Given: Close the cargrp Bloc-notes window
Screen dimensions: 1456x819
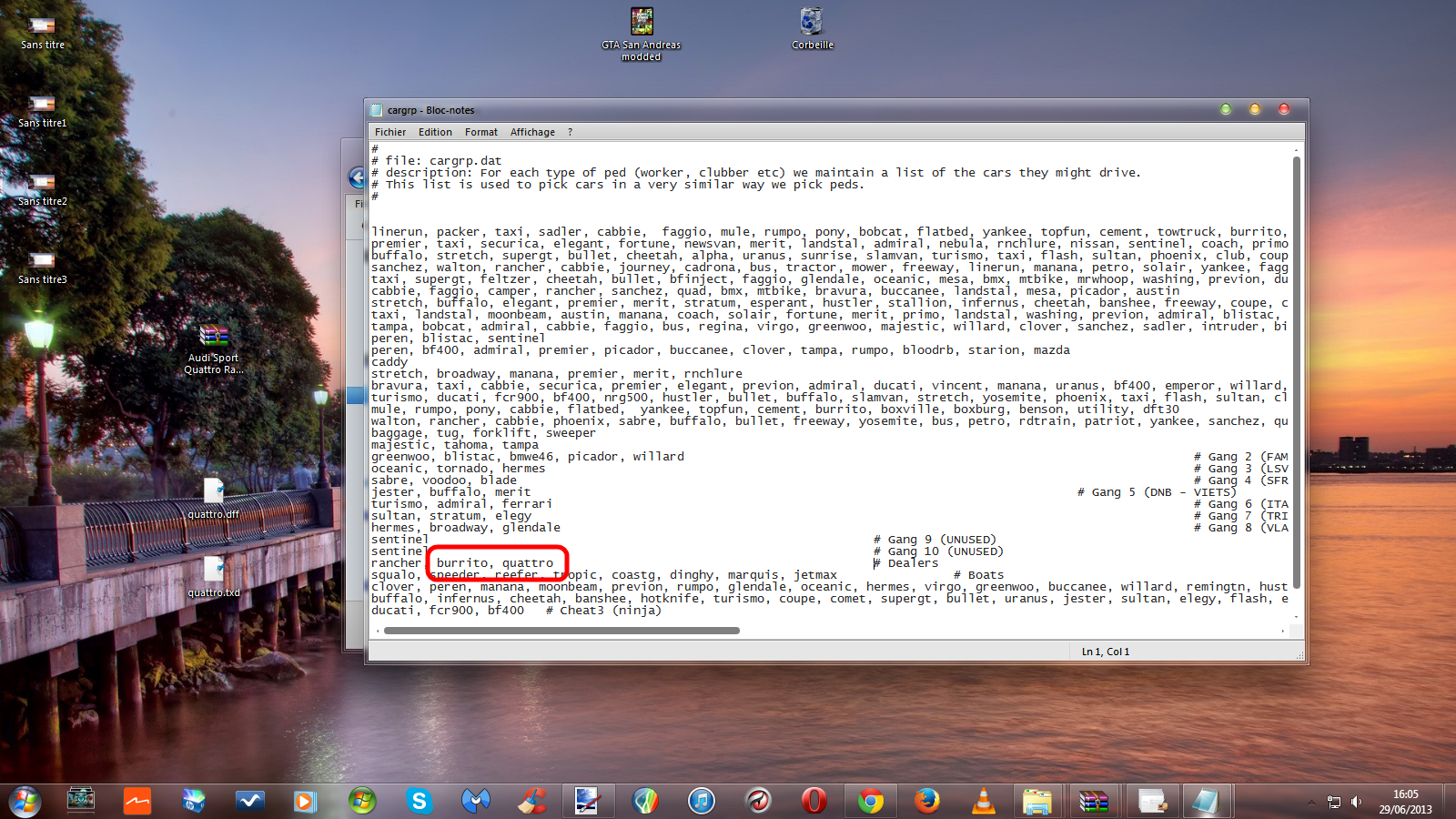Looking at the screenshot, I should pos(1284,109).
